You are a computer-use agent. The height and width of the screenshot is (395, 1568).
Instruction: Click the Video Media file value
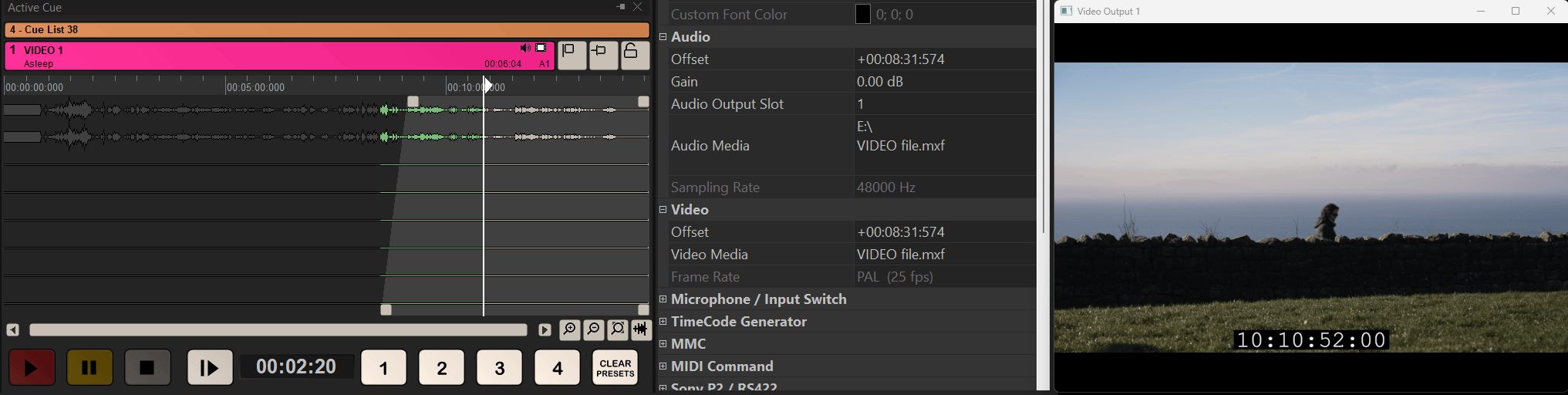[x=945, y=255]
